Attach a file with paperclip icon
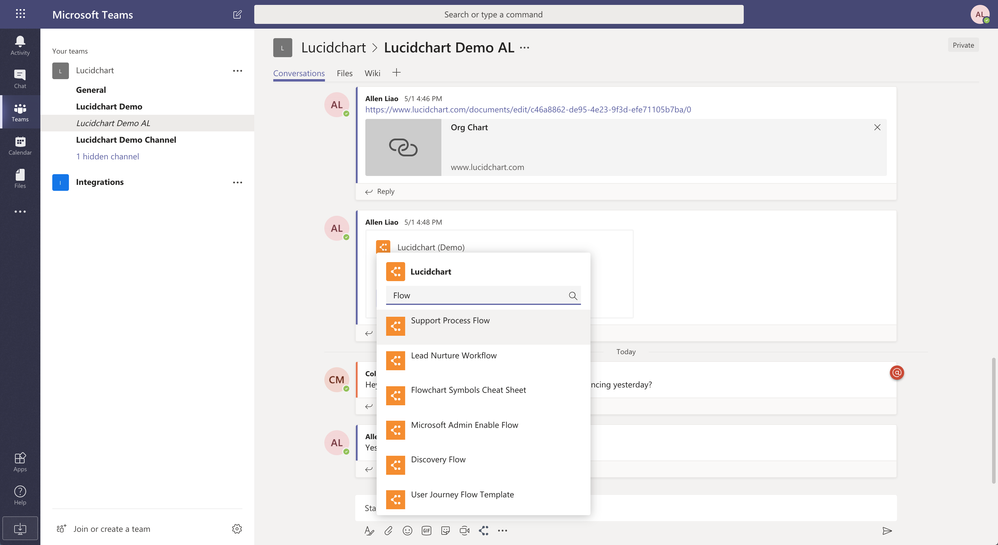The width and height of the screenshot is (998, 545). pyautogui.click(x=388, y=530)
